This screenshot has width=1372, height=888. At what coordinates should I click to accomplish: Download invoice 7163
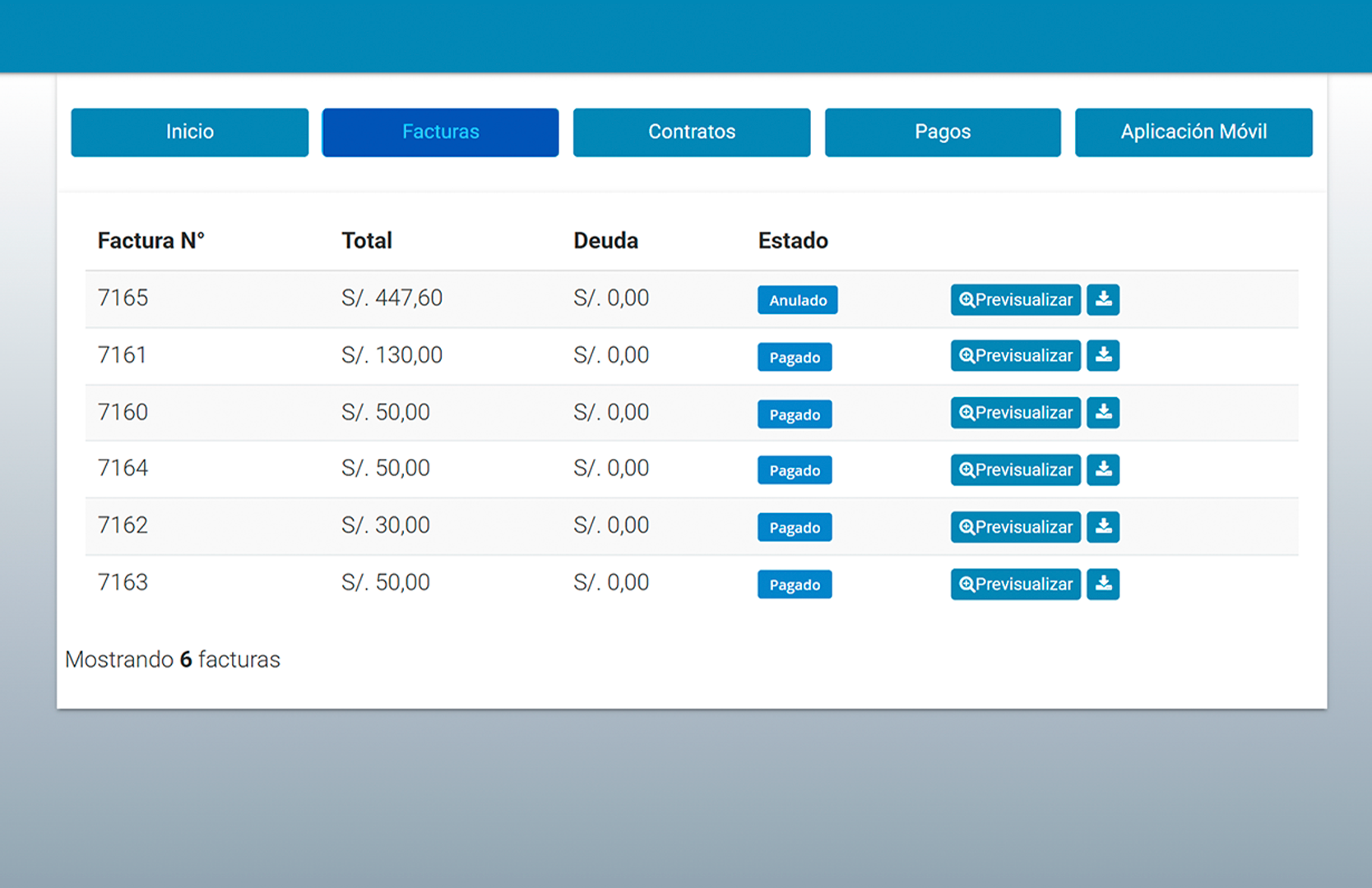[x=1102, y=585]
